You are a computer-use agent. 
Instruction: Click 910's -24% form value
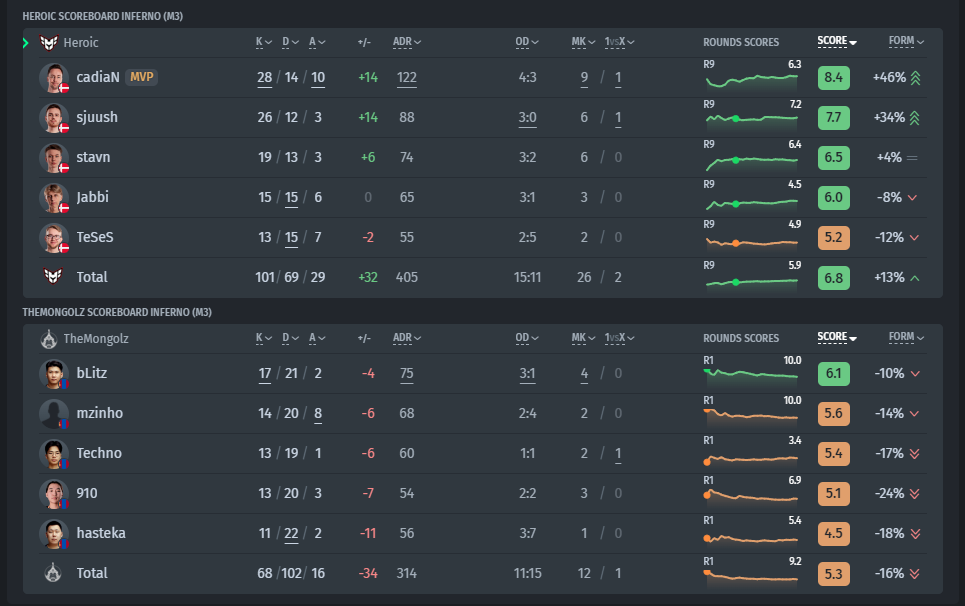tap(889, 493)
